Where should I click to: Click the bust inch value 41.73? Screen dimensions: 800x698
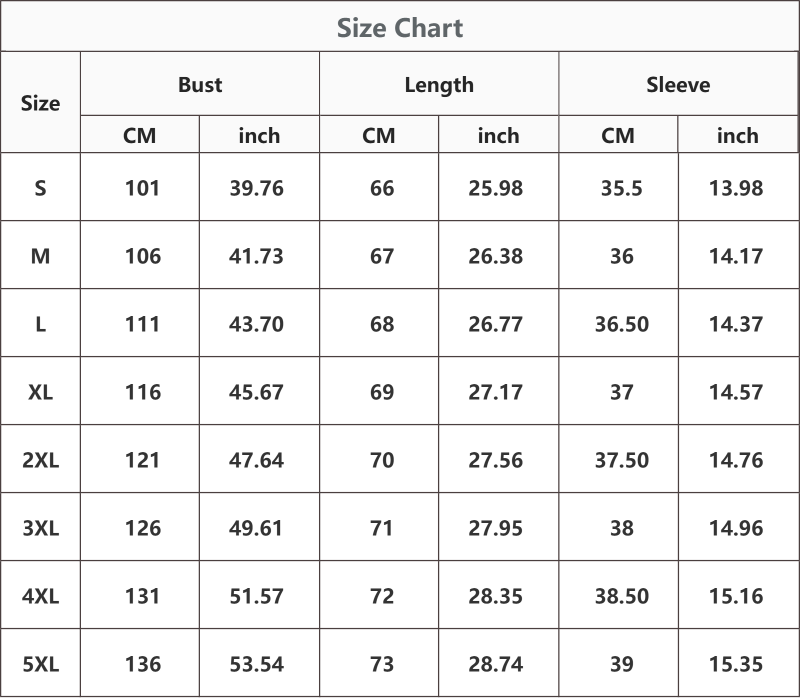pyautogui.click(x=256, y=256)
